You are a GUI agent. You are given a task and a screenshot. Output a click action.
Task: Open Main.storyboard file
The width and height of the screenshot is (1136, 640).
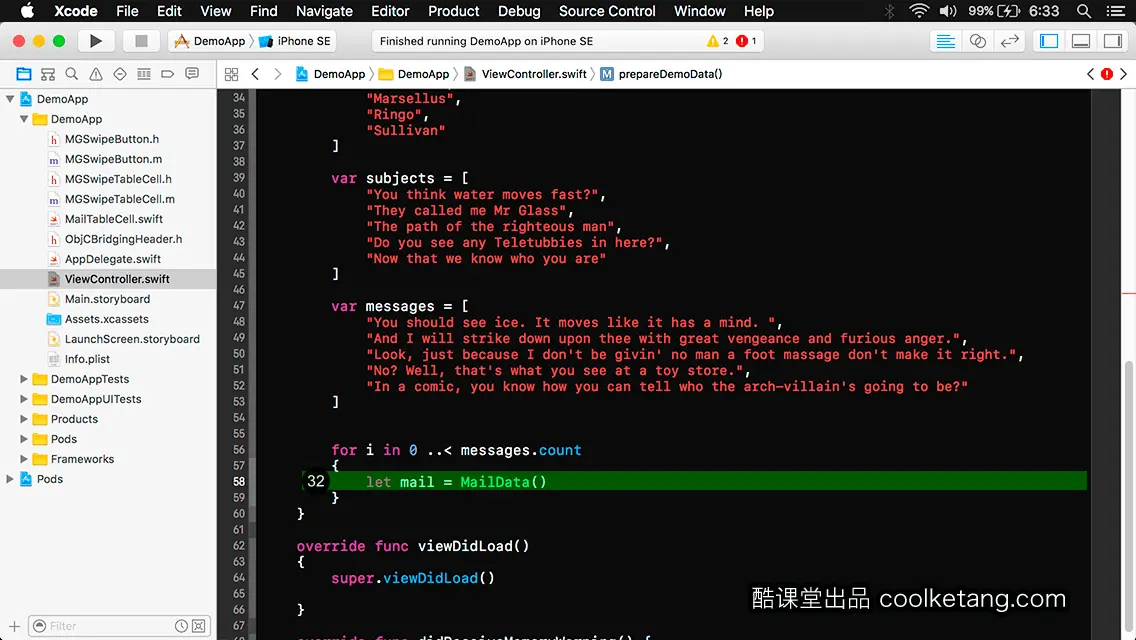click(107, 299)
